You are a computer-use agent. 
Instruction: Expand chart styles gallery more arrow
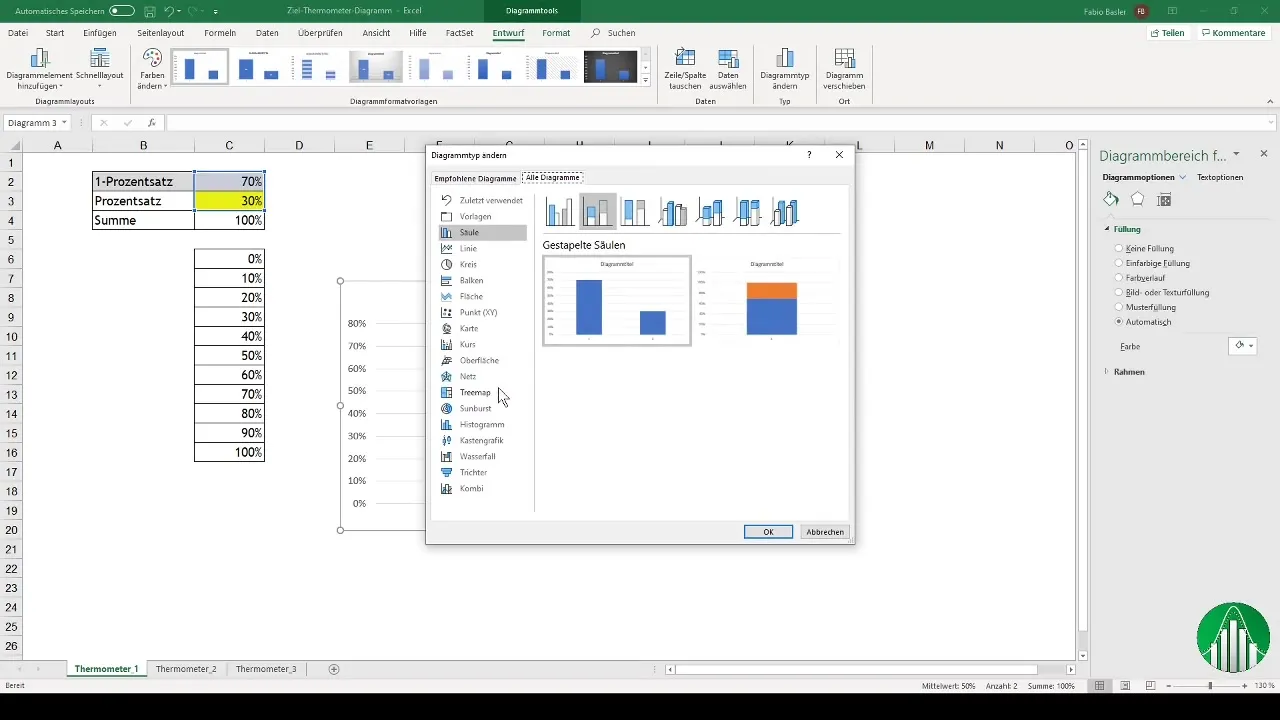(645, 80)
